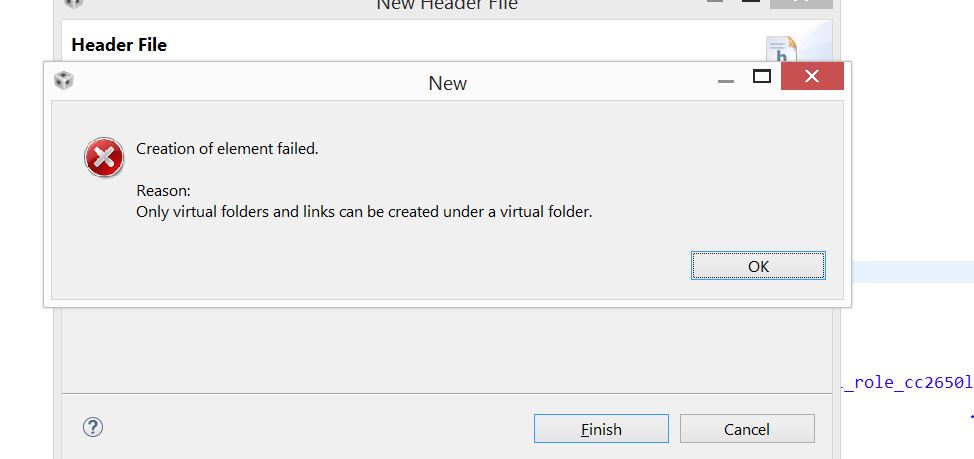974x459 pixels.
Task: Click the red error icon
Action: pos(104,158)
